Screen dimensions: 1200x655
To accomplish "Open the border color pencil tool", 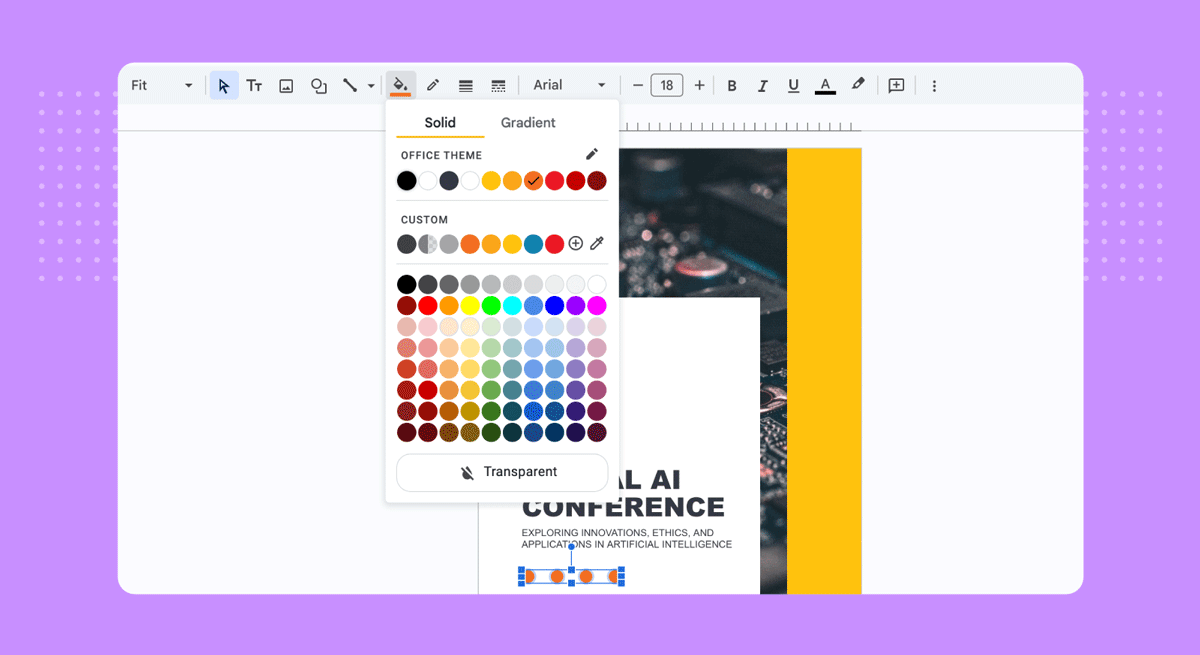I will click(x=433, y=86).
